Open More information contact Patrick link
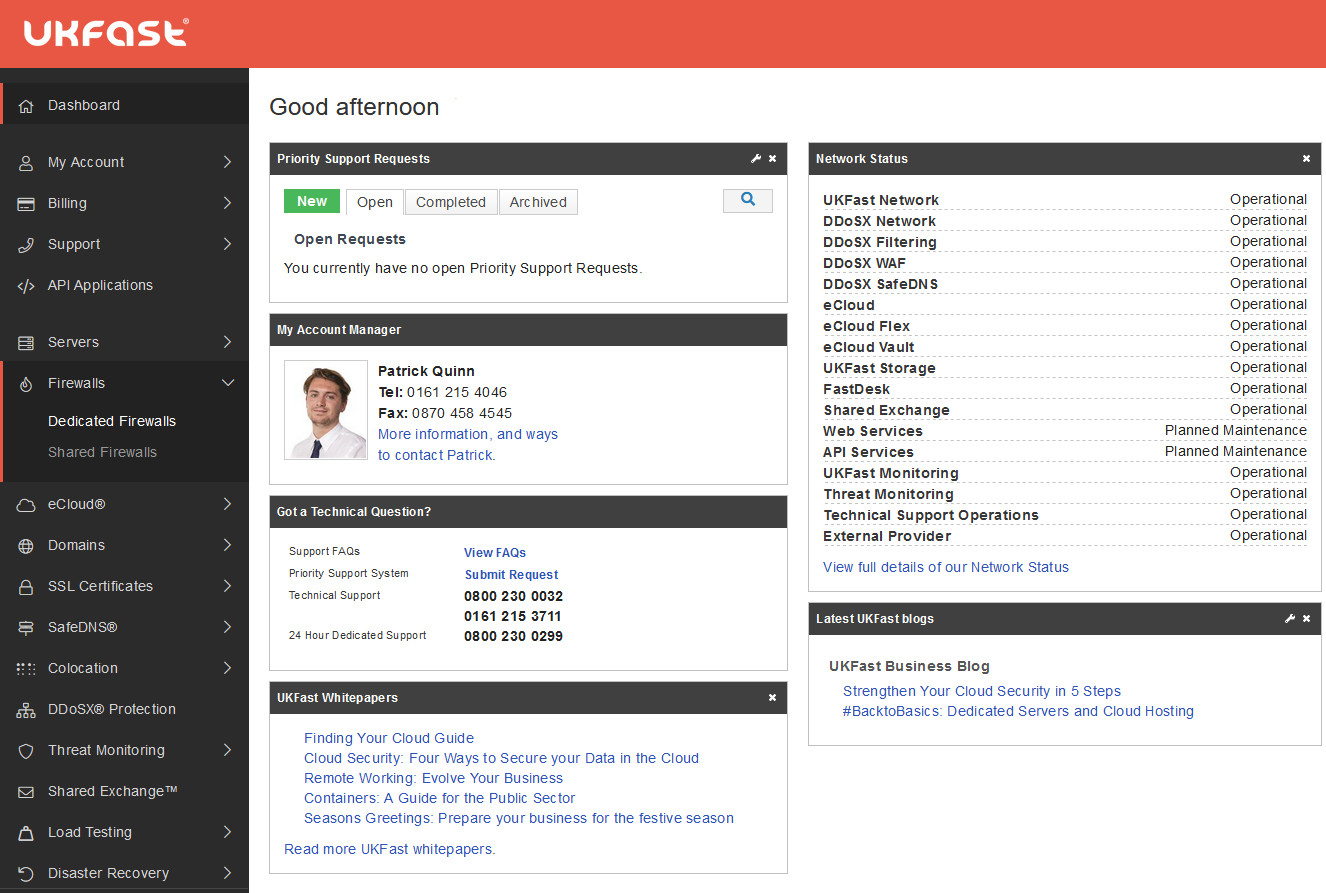This screenshot has height=893, width=1326. click(467, 444)
